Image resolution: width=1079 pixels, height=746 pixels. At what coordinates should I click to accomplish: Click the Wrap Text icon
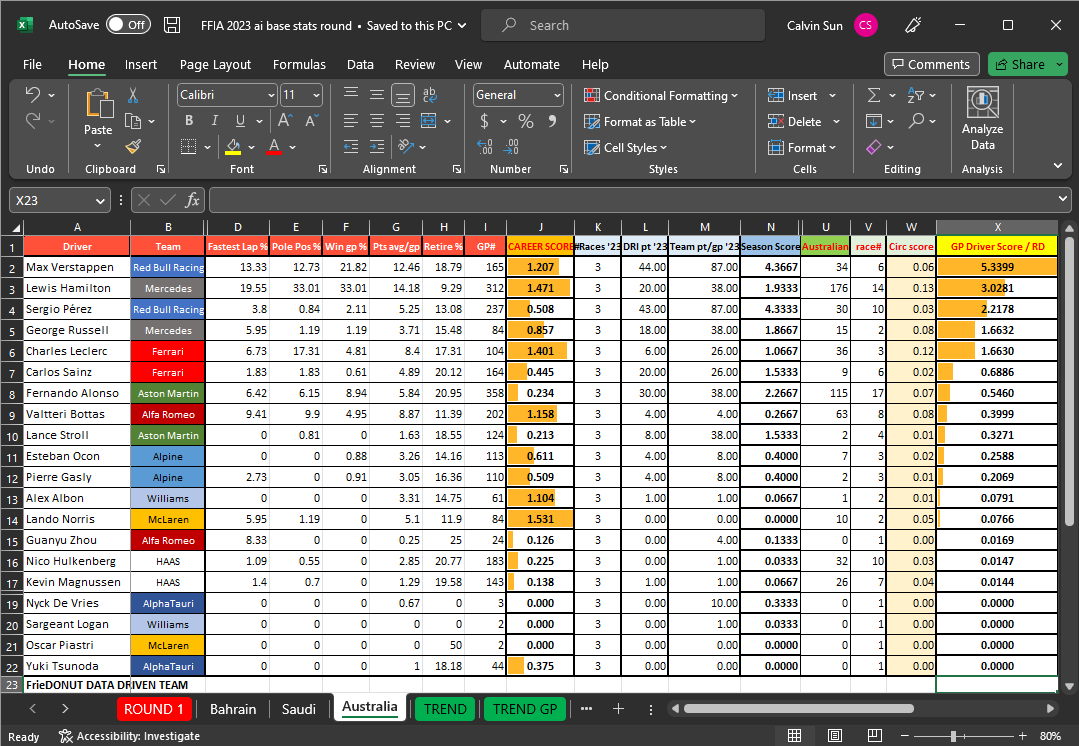pos(430,95)
